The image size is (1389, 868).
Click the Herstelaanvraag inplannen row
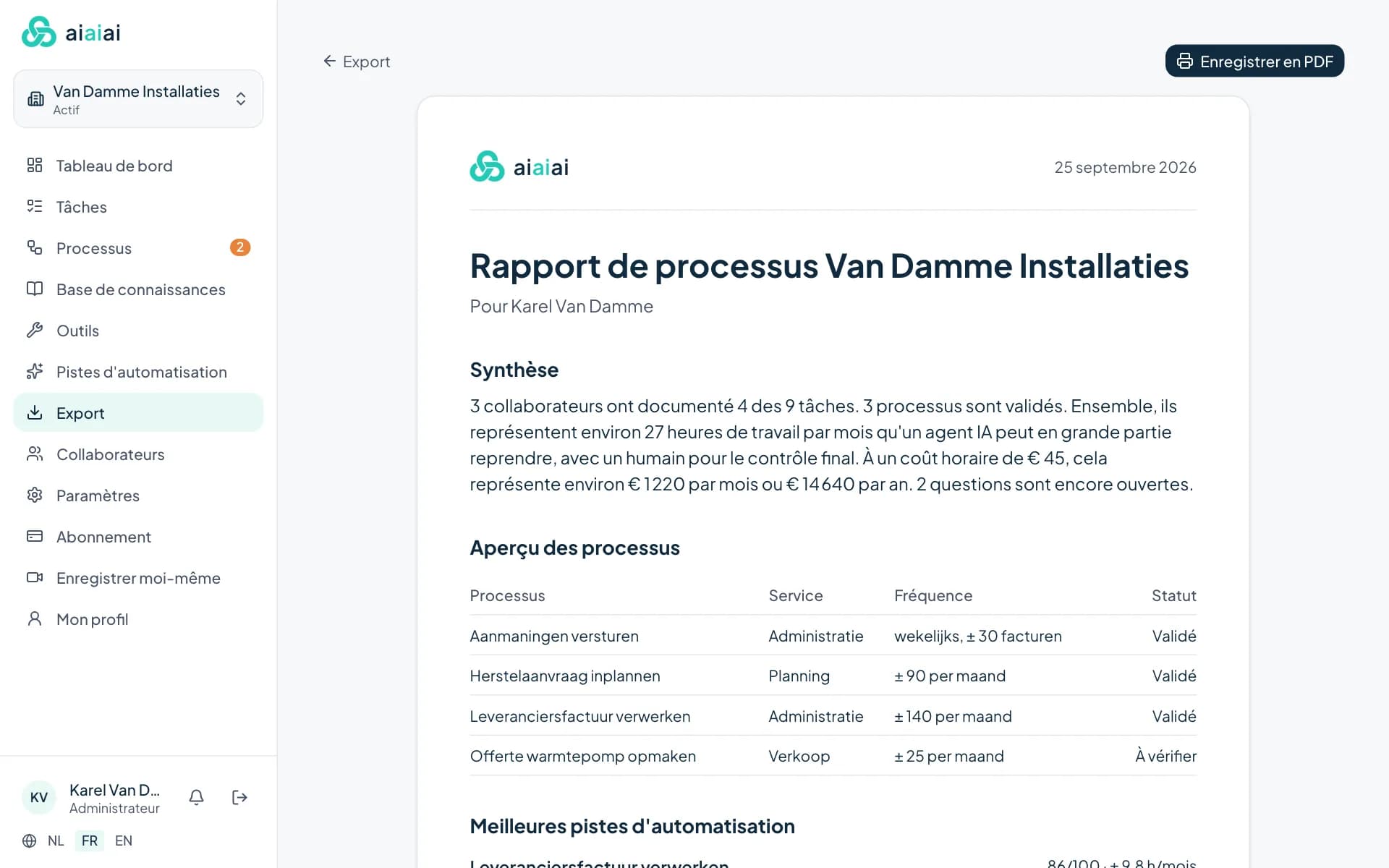click(x=833, y=676)
